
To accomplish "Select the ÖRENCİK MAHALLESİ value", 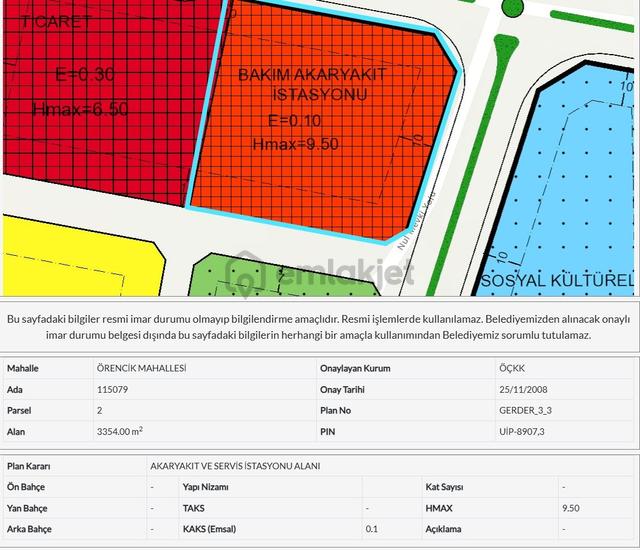I will tap(141, 368).
